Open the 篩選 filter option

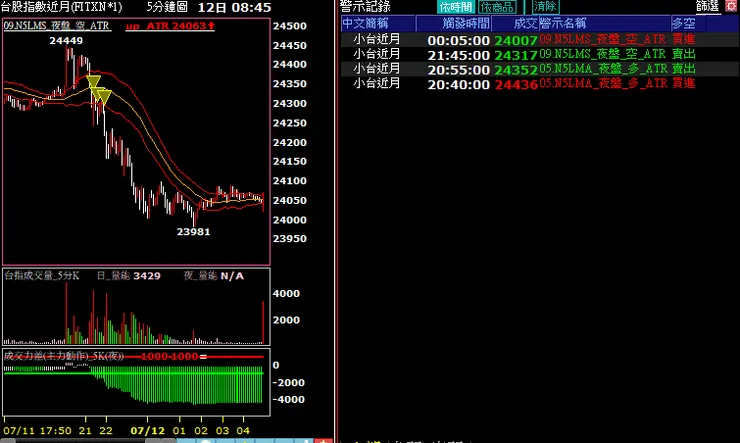point(707,6)
